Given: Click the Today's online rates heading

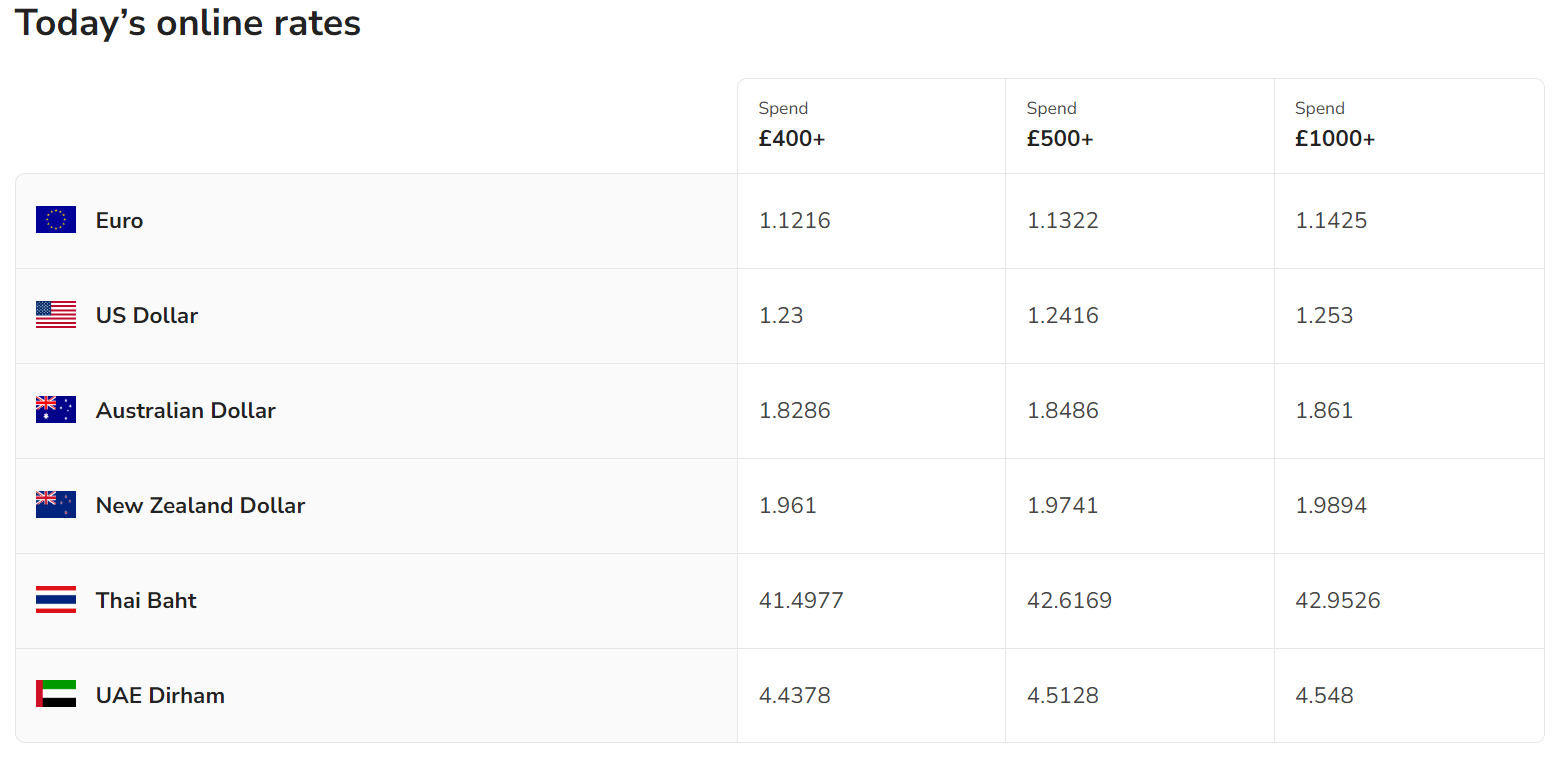Looking at the screenshot, I should 188,23.
